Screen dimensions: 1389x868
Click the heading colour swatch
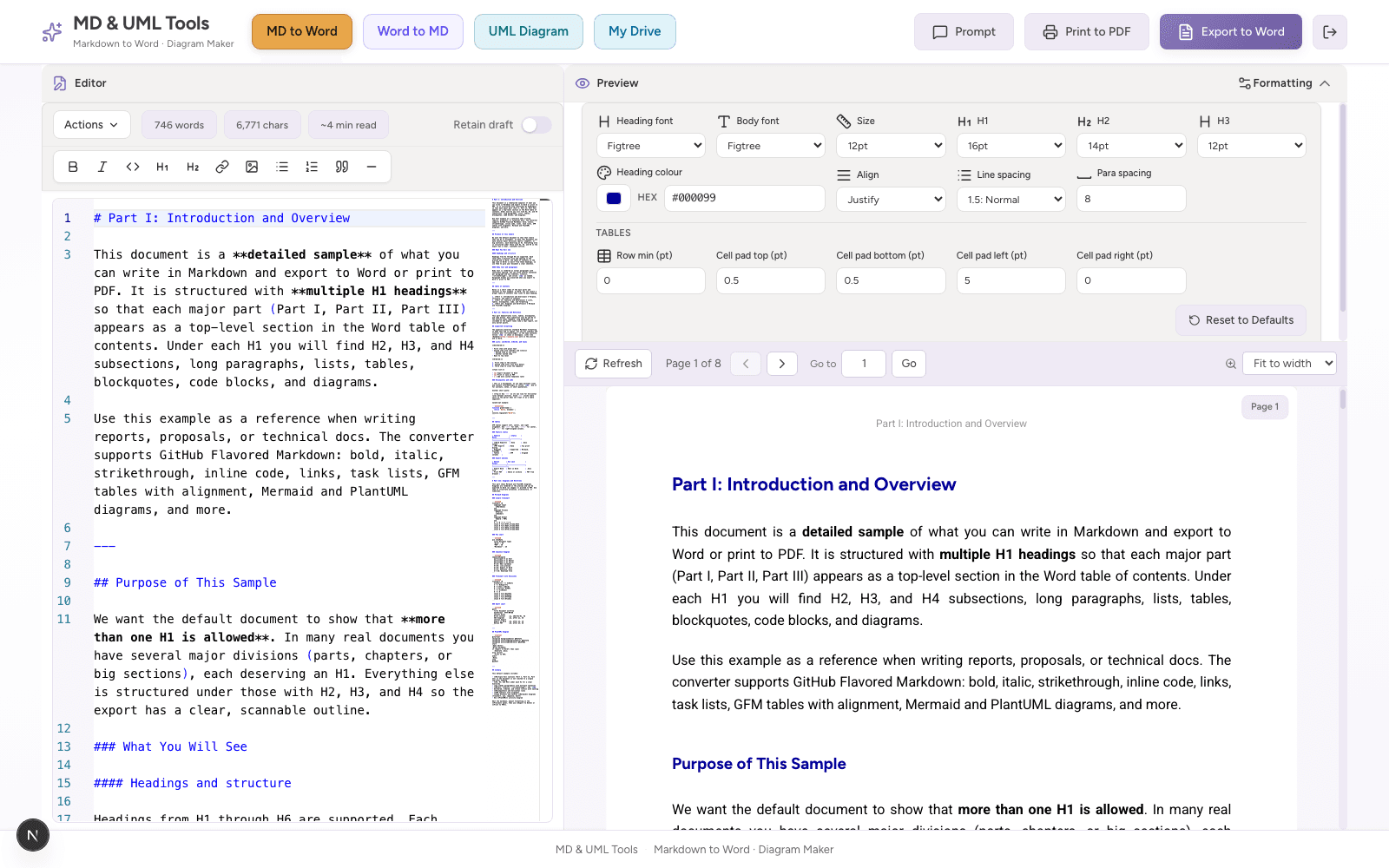[614, 198]
